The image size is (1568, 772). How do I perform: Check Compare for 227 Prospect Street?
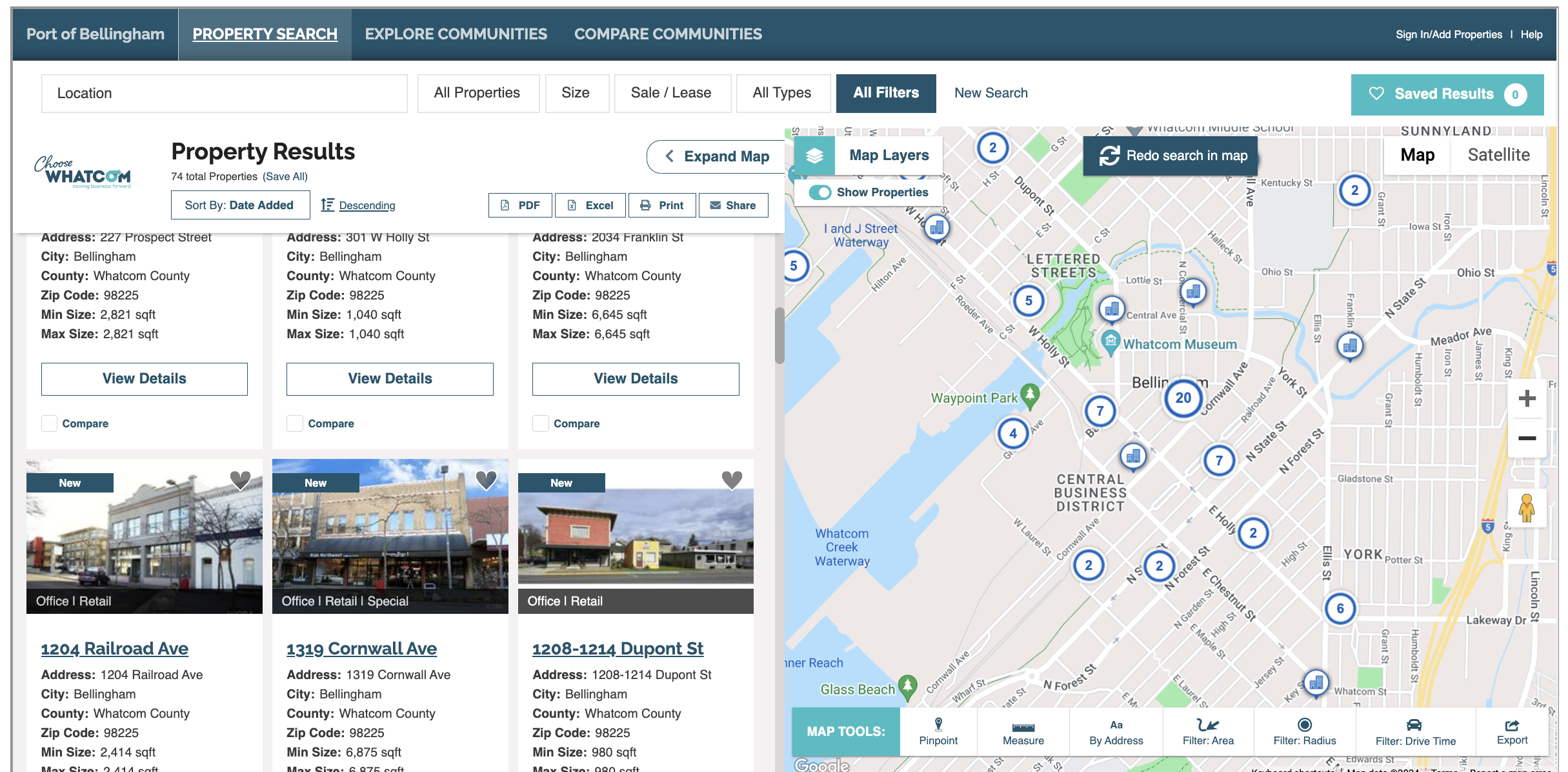50,423
